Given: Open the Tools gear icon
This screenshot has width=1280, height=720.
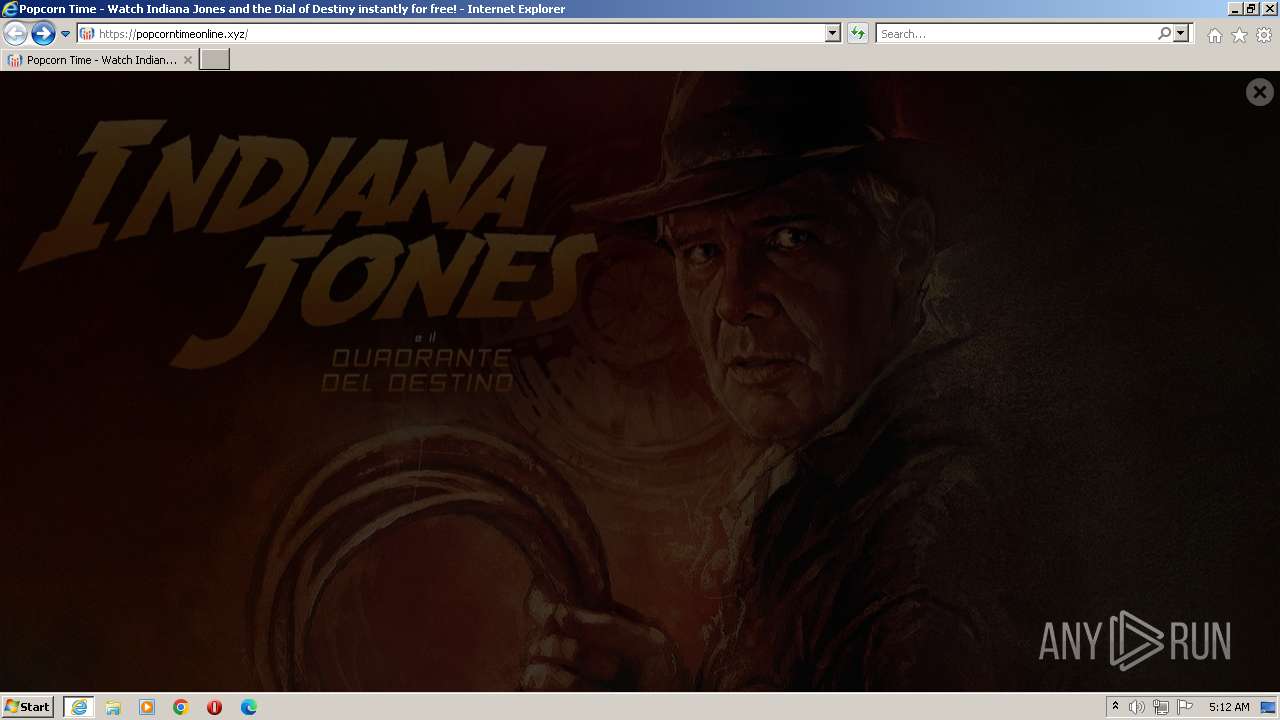Looking at the screenshot, I should tap(1264, 35).
